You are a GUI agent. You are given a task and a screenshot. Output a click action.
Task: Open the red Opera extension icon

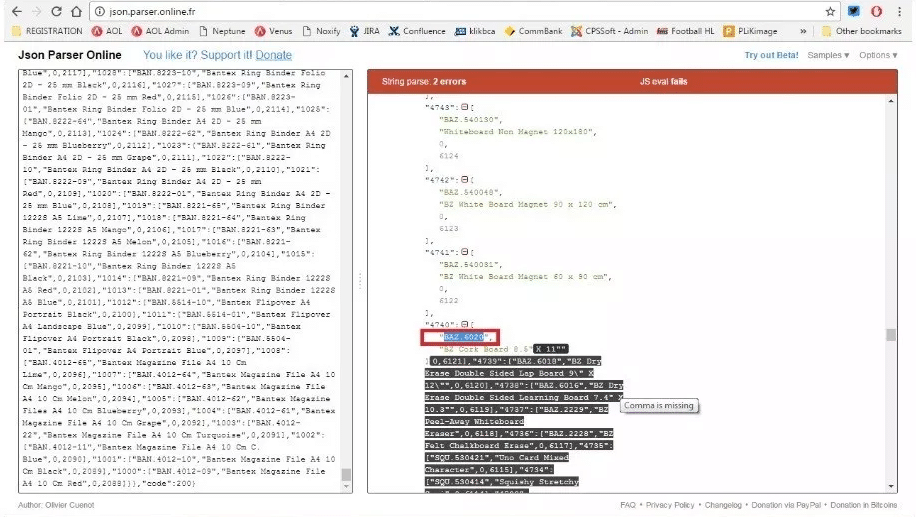coord(876,11)
